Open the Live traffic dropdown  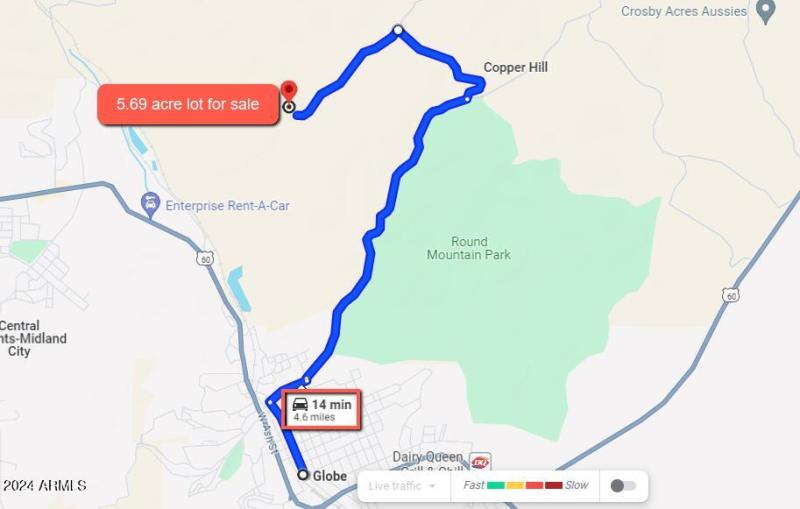pos(403,486)
